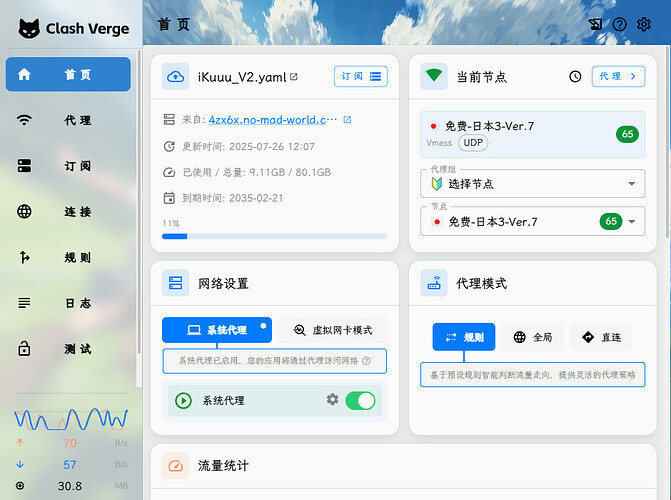671x500 pixels.
Task: Click the green wifi signal icon
Action: pos(434,76)
